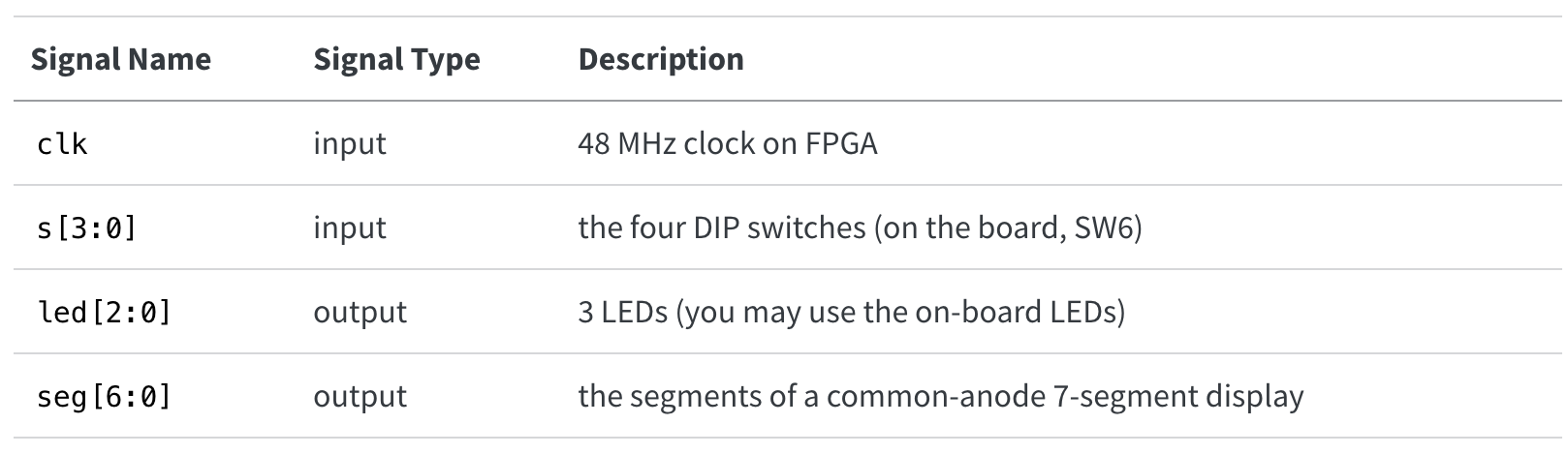Click the output type in the seg[6:0] row
Image resolution: width=1568 pixels, height=455 pixels.
click(x=360, y=397)
